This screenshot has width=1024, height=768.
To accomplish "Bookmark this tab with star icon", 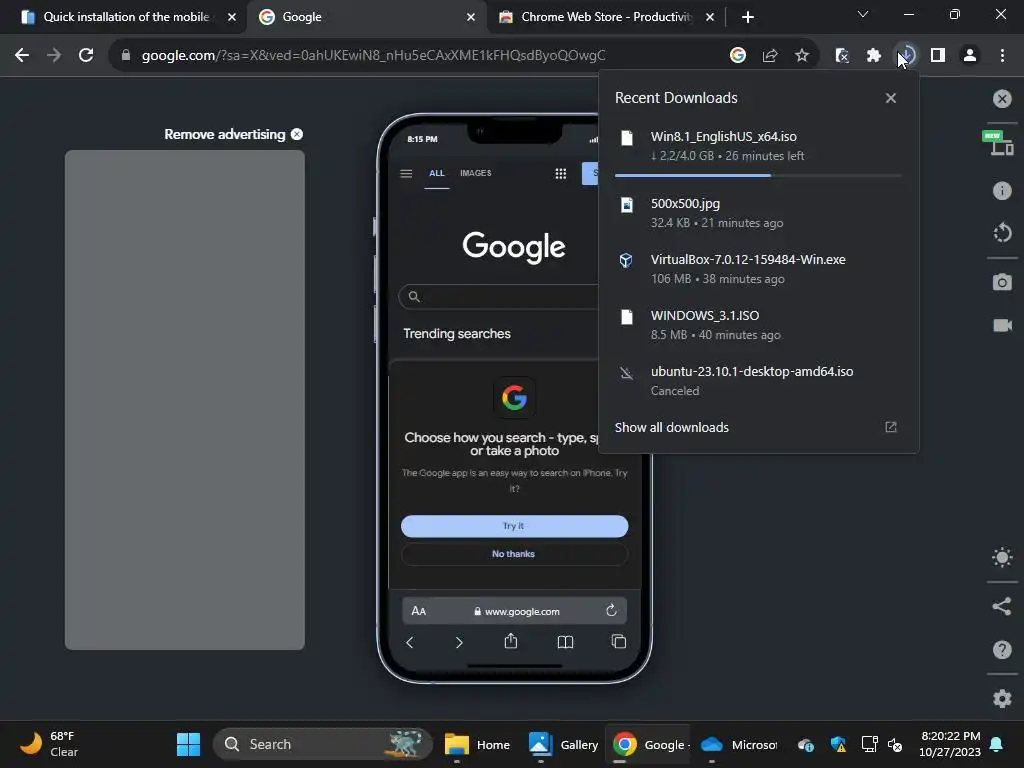I will pos(802,56).
